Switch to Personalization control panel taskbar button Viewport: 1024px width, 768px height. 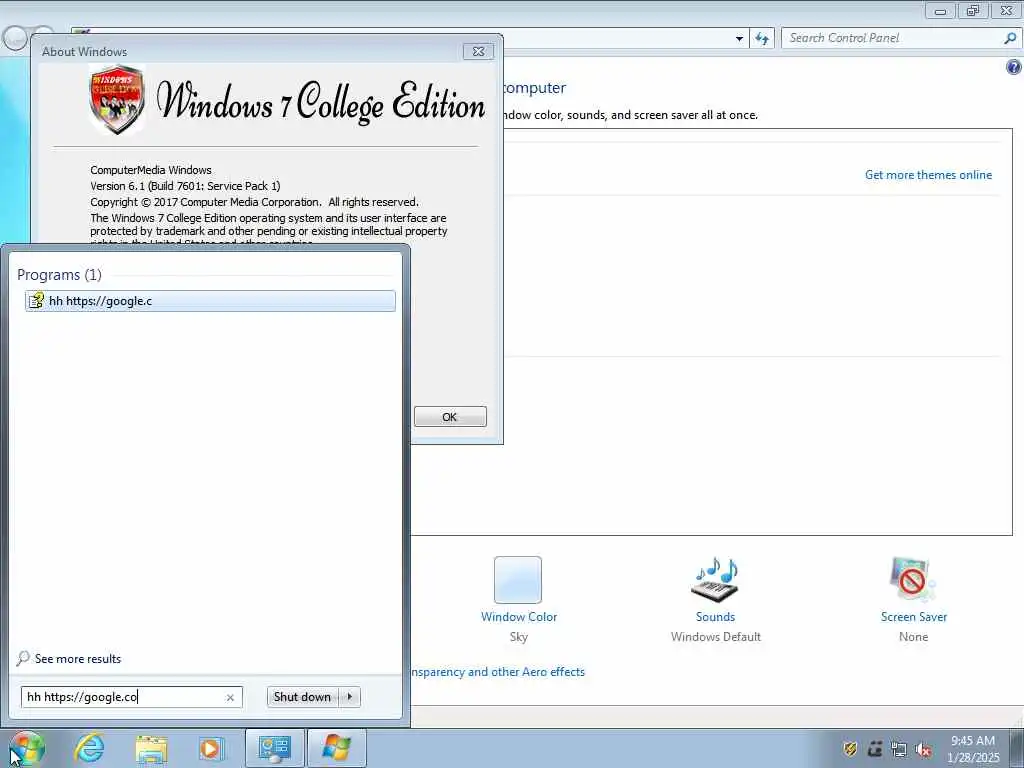click(x=274, y=748)
